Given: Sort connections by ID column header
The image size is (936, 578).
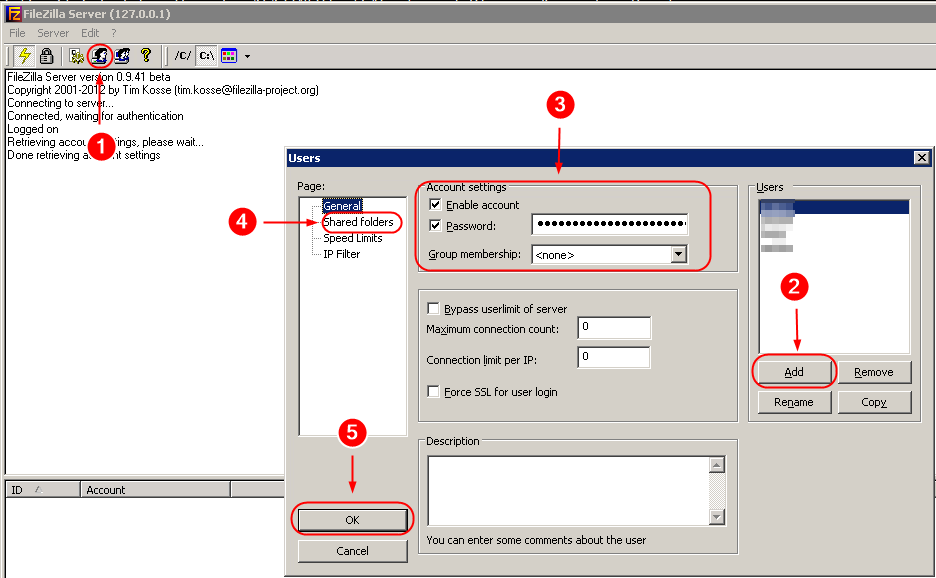Looking at the screenshot, I should point(42,490).
